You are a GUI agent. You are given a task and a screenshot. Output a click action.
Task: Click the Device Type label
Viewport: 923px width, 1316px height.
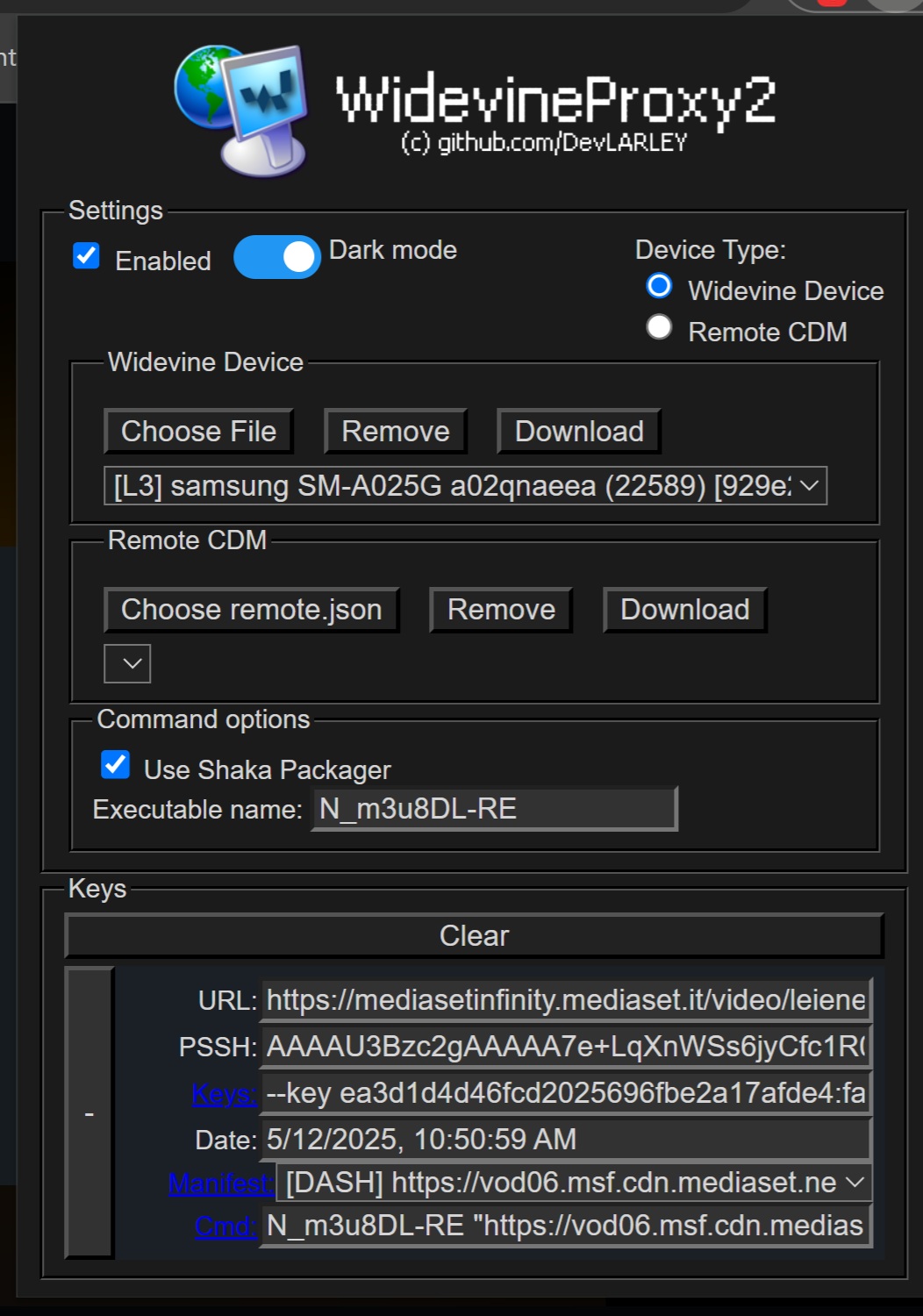click(711, 250)
